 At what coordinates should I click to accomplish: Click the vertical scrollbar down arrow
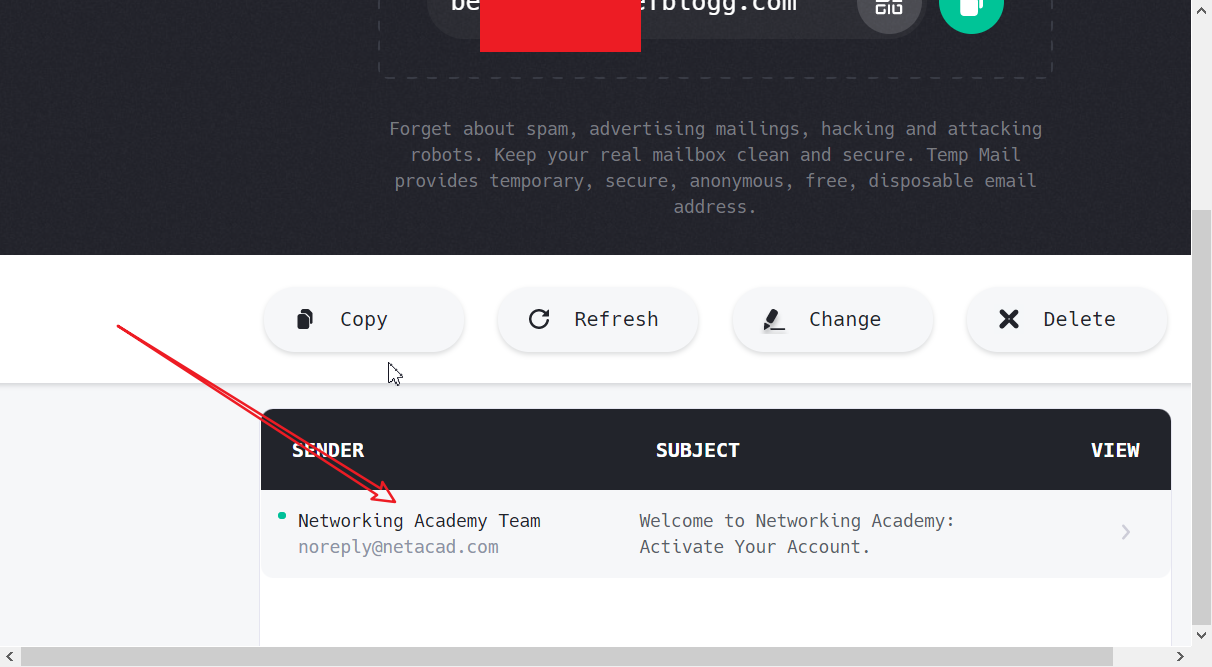1202,635
